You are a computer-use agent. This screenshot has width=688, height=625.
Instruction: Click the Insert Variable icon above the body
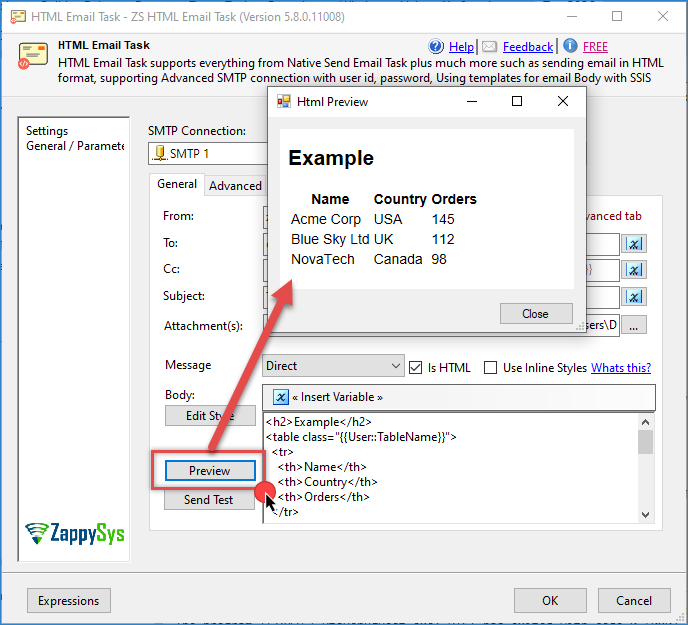[281, 397]
